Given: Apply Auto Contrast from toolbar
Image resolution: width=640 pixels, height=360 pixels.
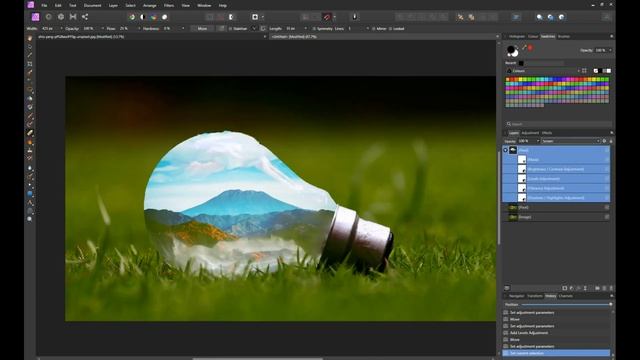Looking at the screenshot, I should tap(142, 17).
